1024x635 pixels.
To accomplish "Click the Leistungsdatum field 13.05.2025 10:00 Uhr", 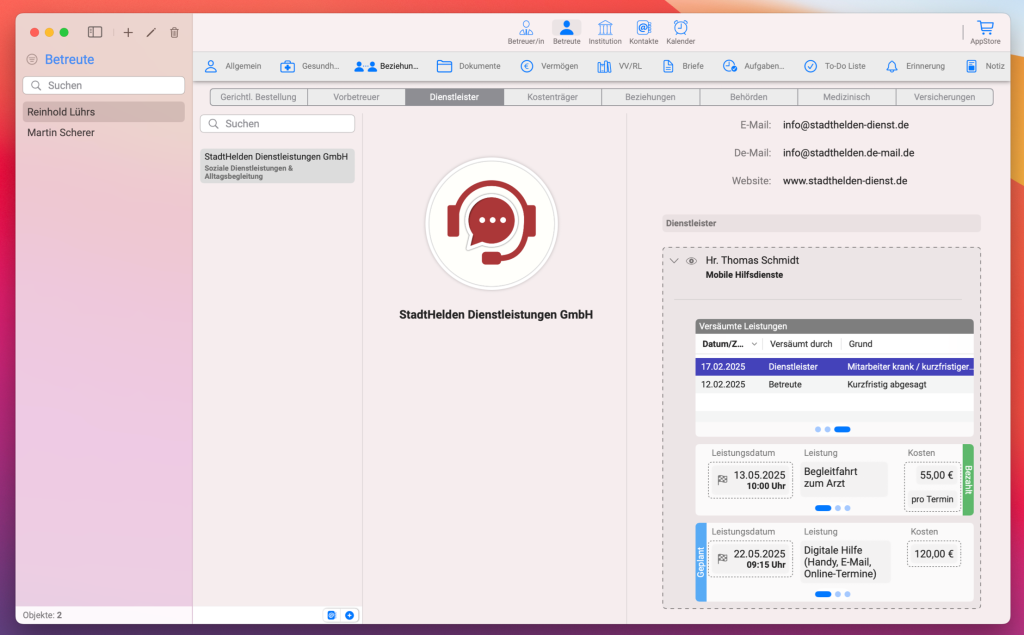I will pyautogui.click(x=750, y=480).
